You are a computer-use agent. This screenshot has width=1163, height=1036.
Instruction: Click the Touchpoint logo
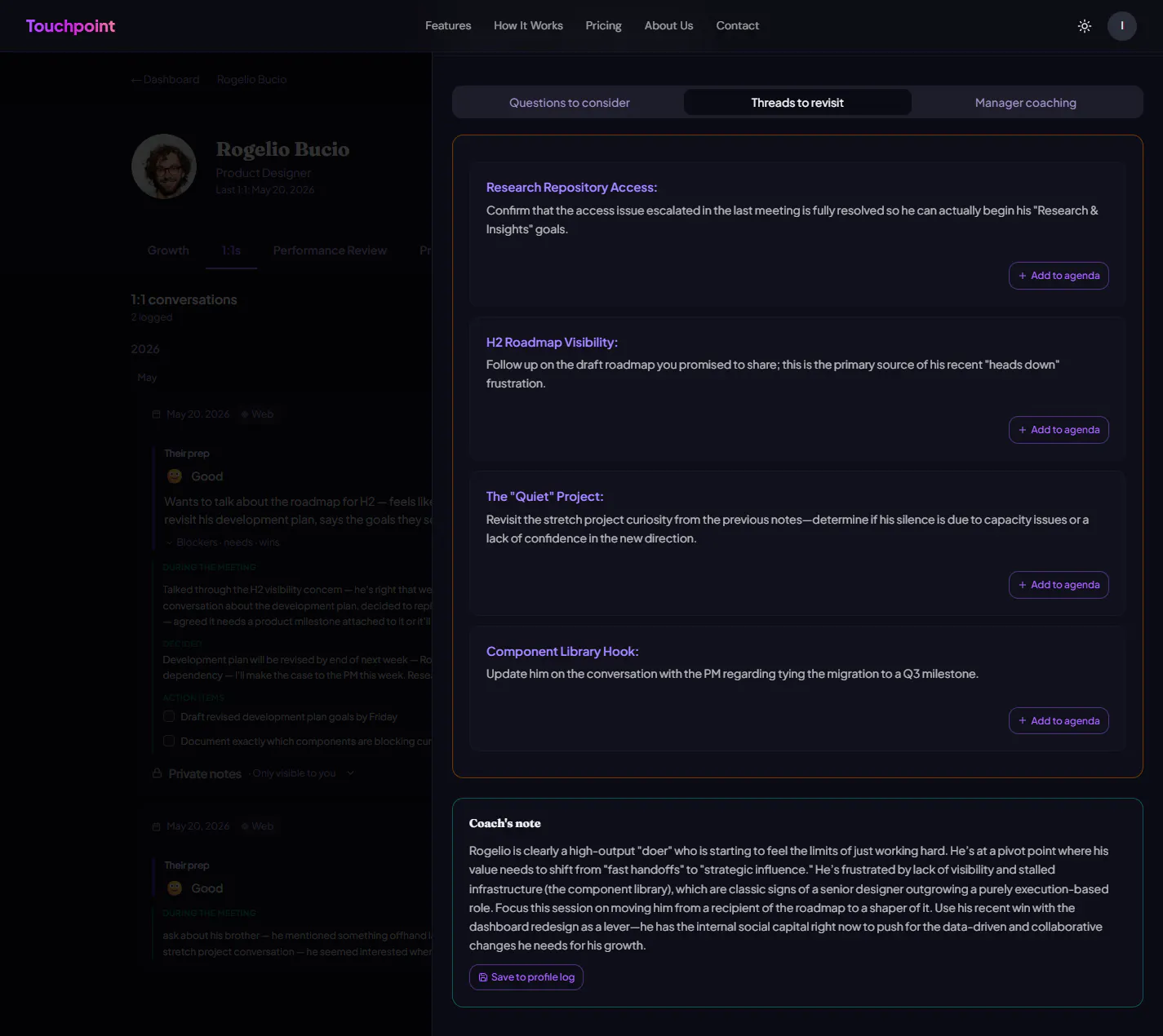click(70, 26)
